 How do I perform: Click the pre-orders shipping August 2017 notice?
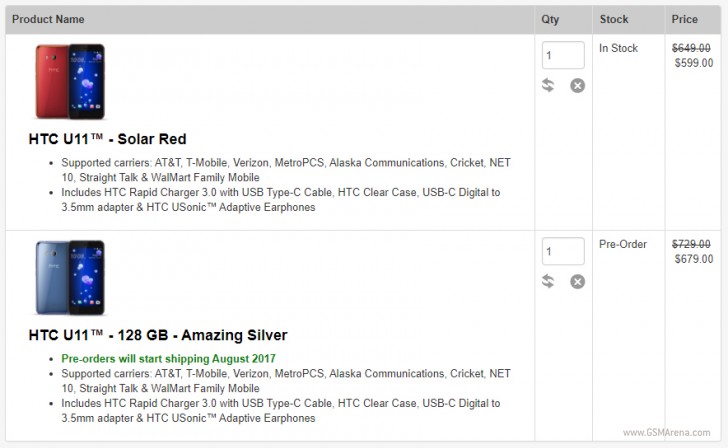pyautogui.click(x=169, y=358)
